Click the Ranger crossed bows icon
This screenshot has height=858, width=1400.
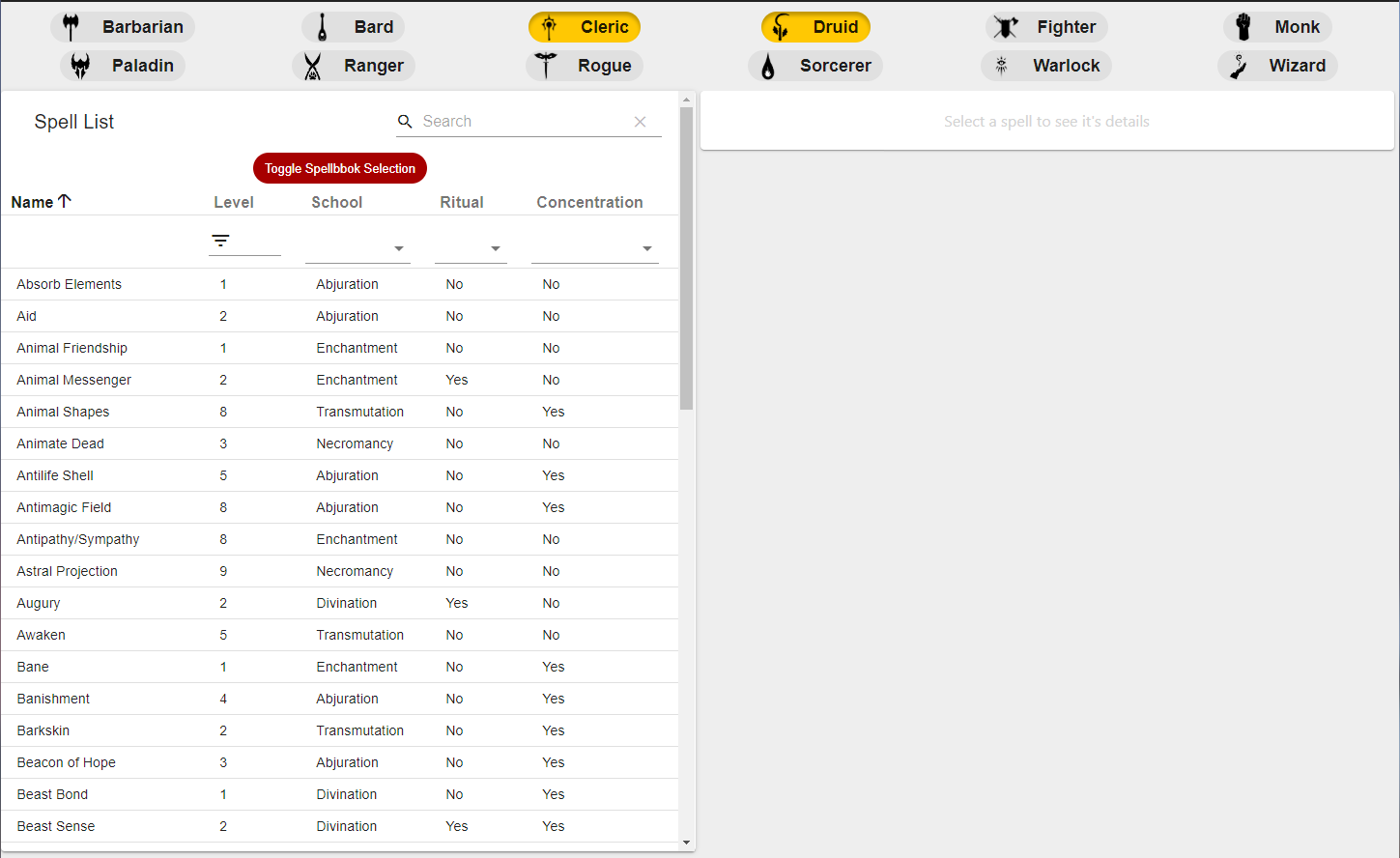pos(313,66)
